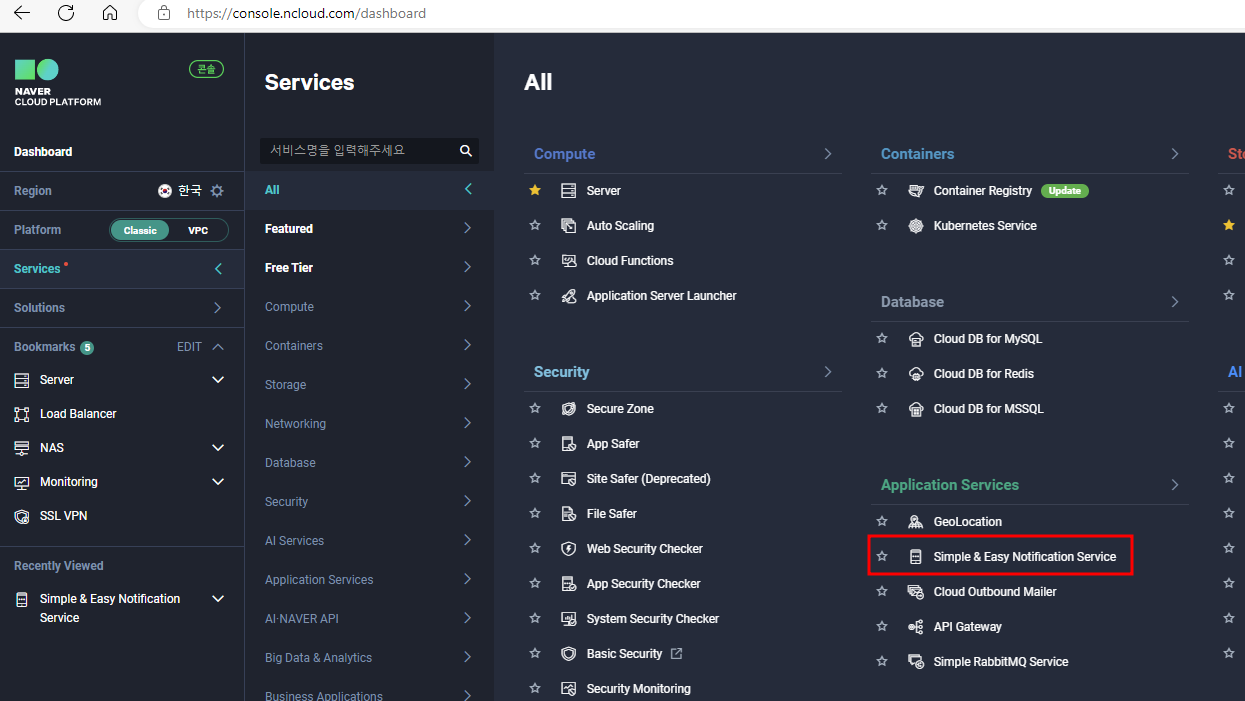The width and height of the screenshot is (1245, 701).
Task: Click the Cloud Functions service icon
Action: coord(569,261)
